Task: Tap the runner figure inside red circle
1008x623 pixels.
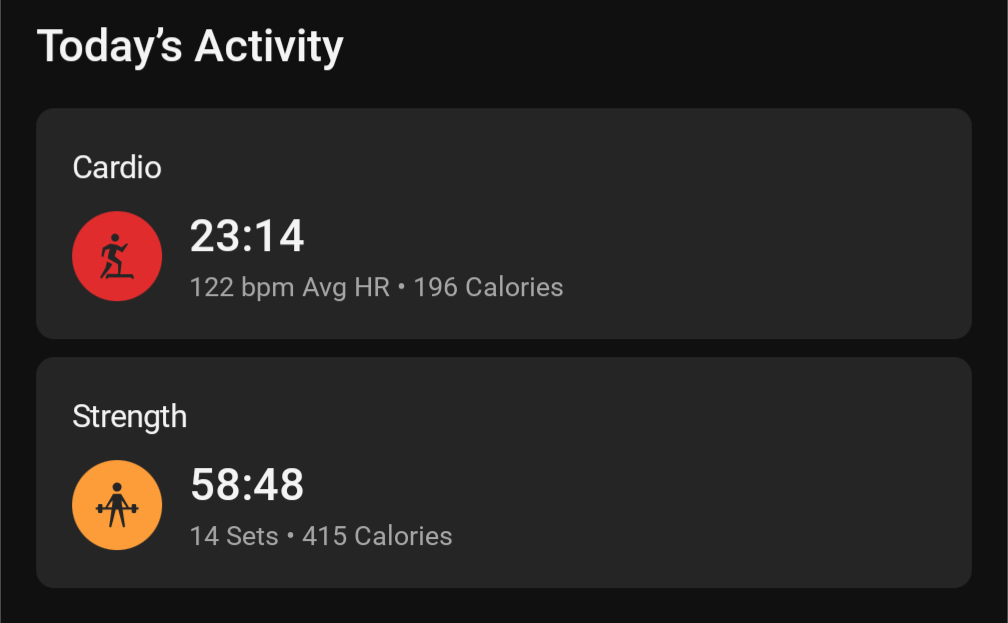Action: click(116, 256)
